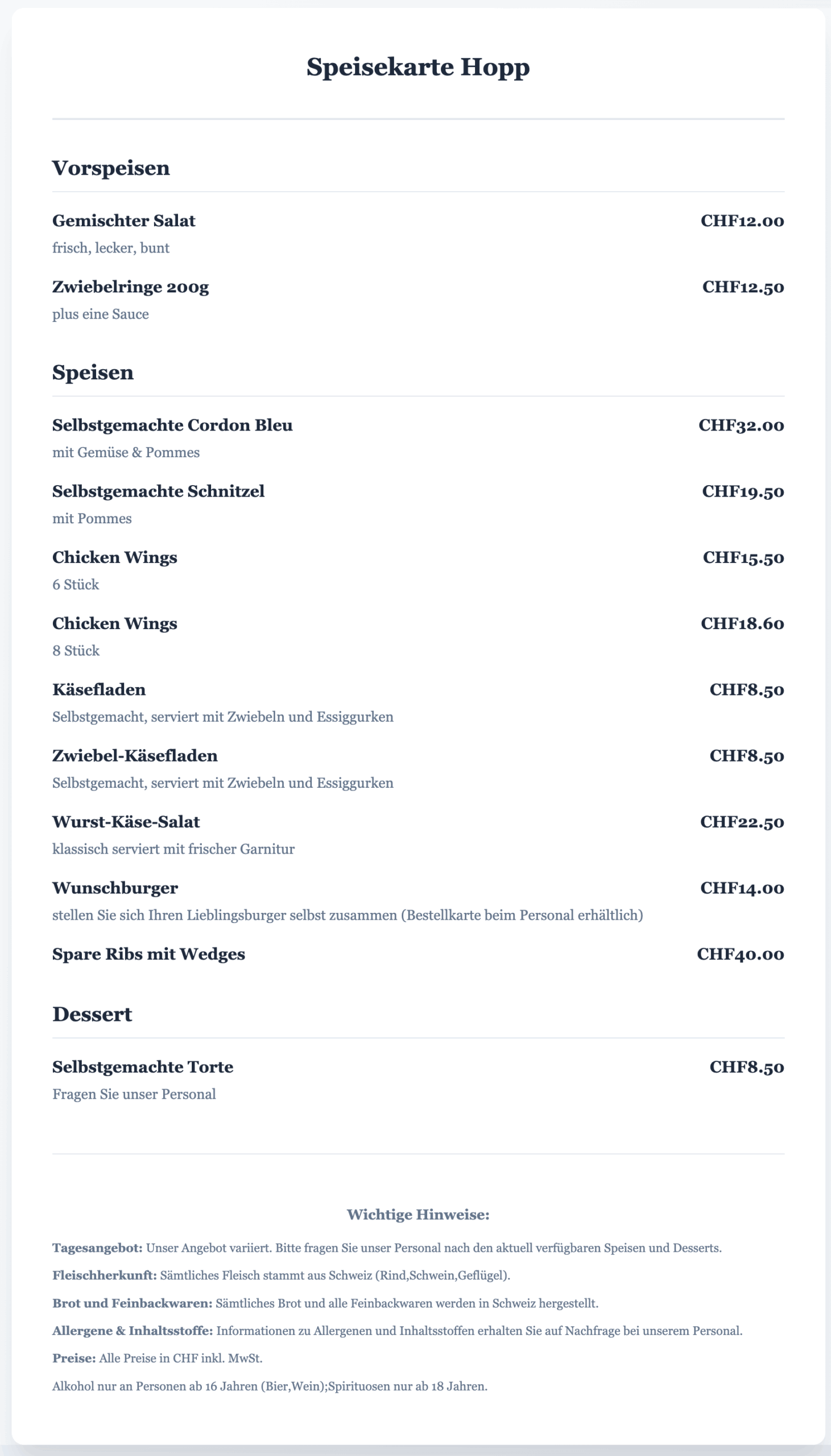Click the Speisekarte Hopp title
831x1456 pixels.
point(418,67)
